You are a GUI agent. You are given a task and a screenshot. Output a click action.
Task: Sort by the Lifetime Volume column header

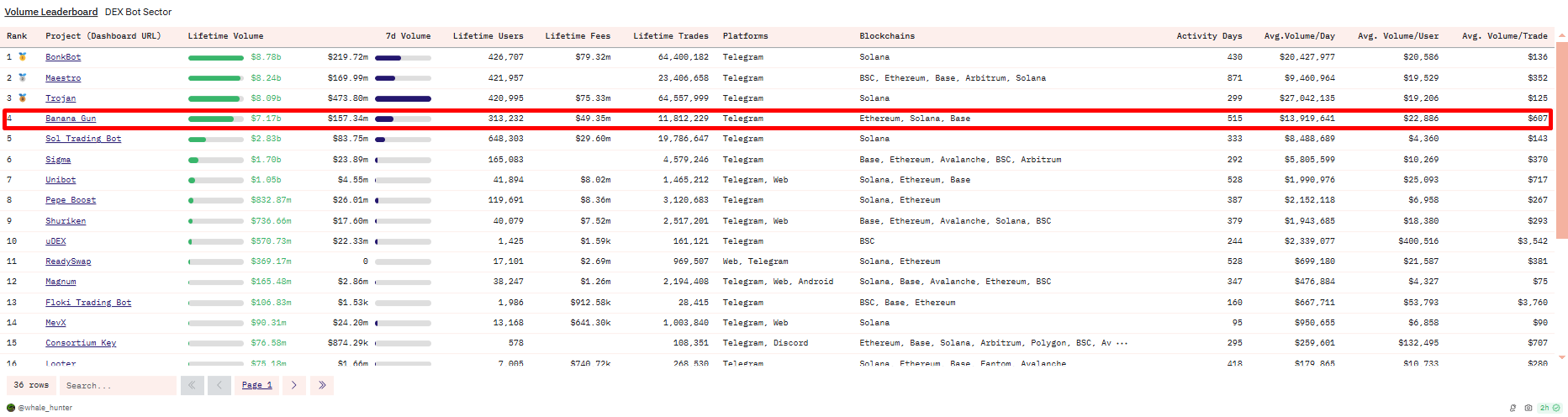pos(225,36)
